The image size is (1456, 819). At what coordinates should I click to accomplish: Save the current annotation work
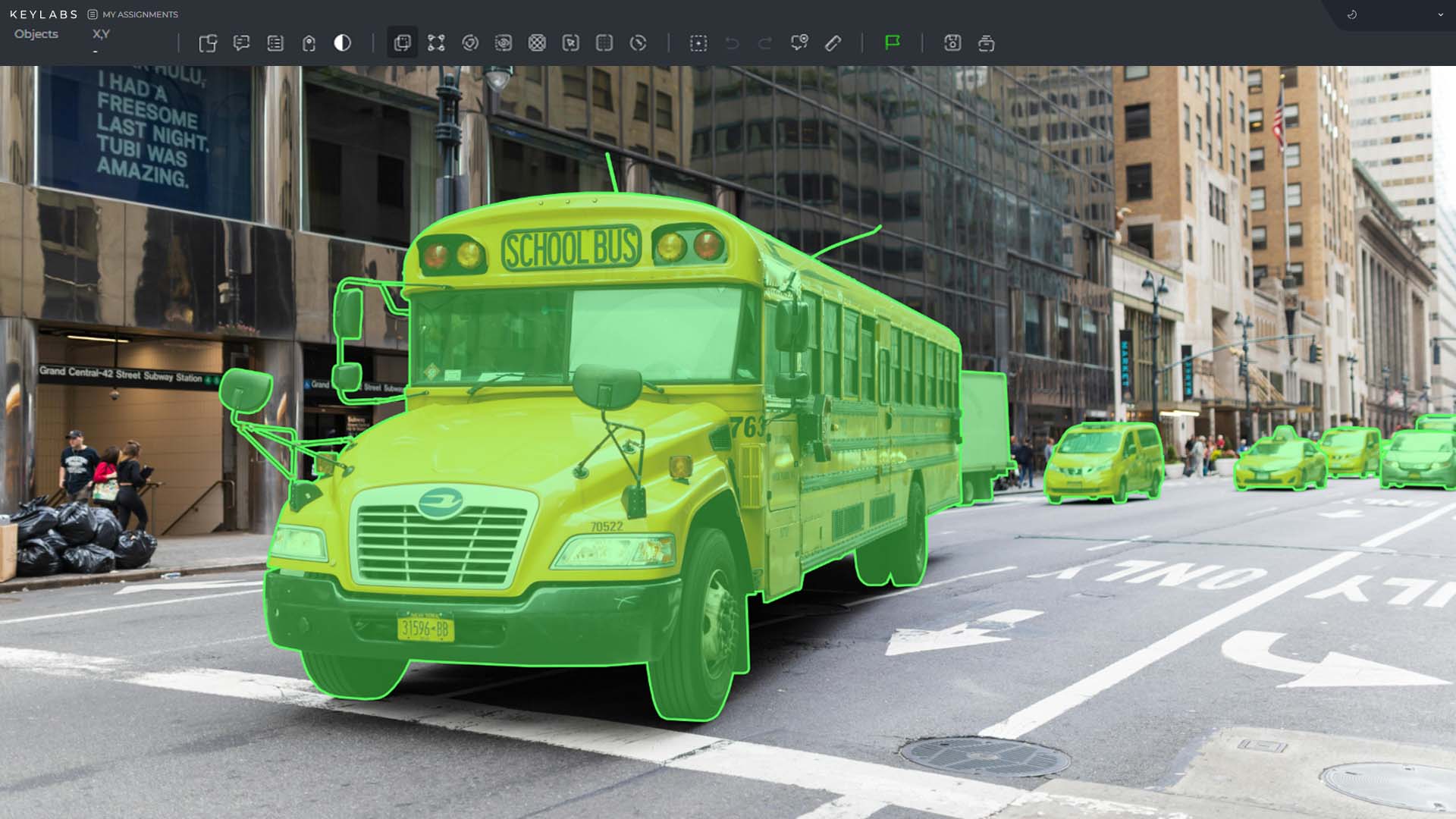(x=952, y=43)
